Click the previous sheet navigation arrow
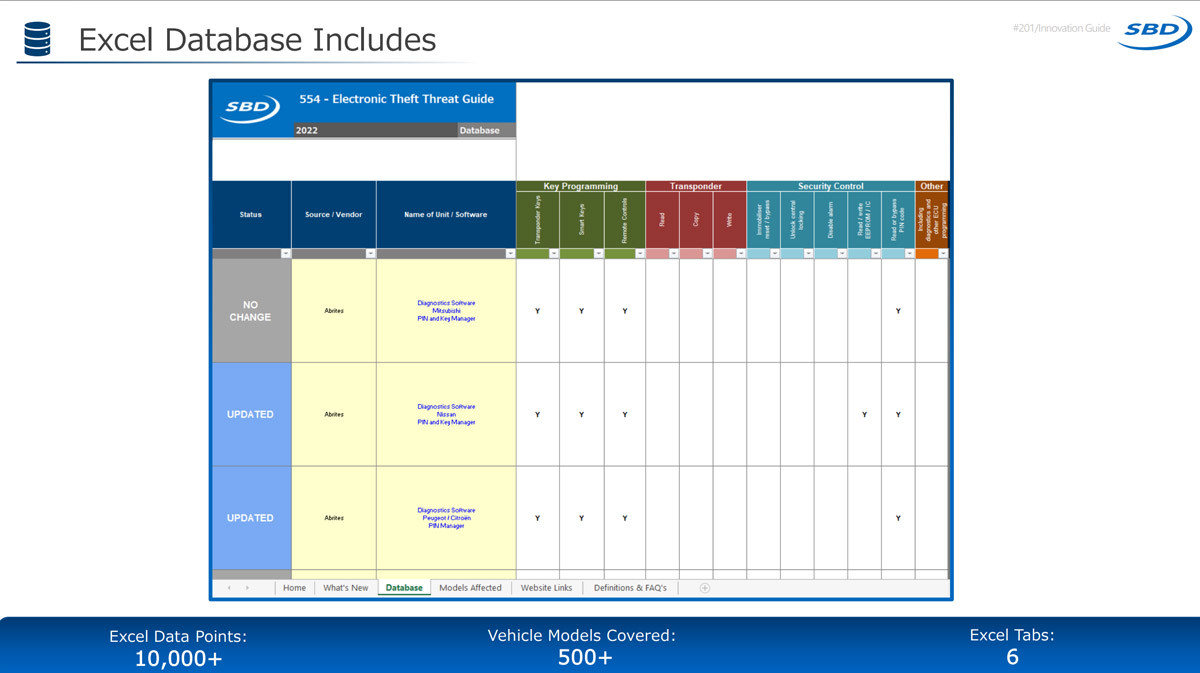The height and width of the screenshot is (673, 1200). tap(228, 588)
